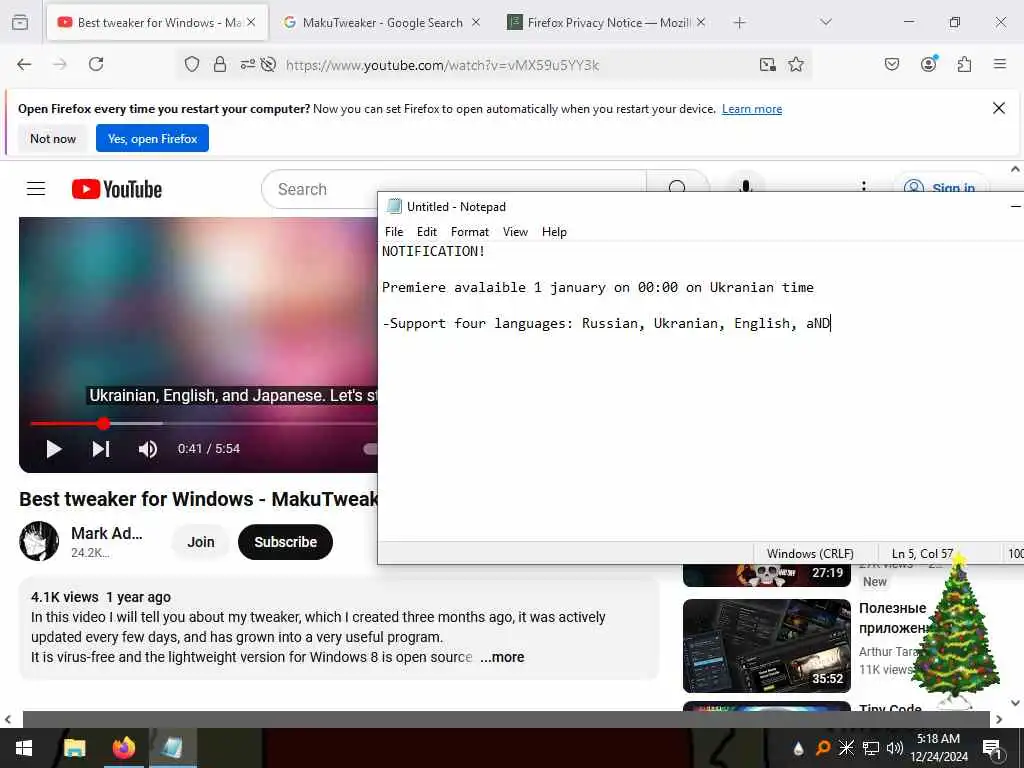Bookmark this page with the star icon
Viewport: 1024px width, 768px height.
[795, 64]
